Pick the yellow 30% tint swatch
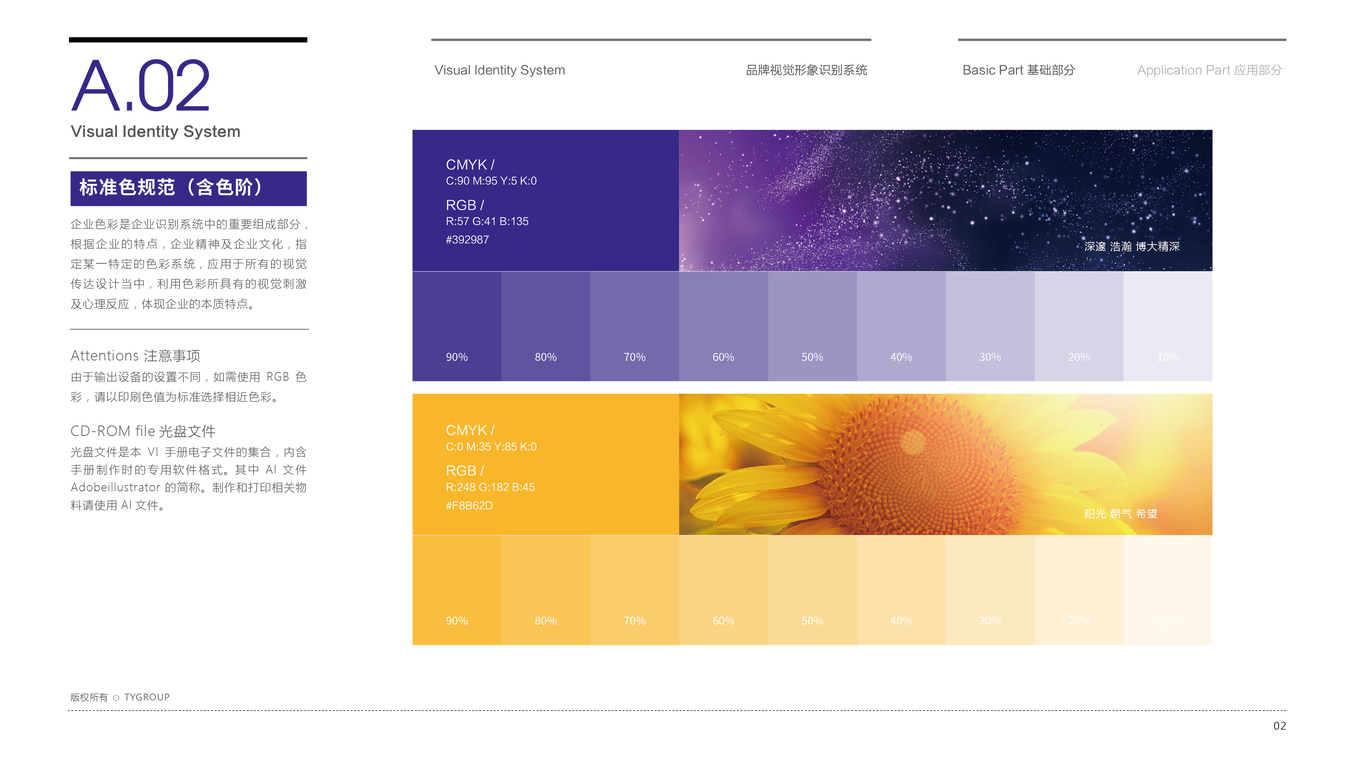 tap(991, 590)
